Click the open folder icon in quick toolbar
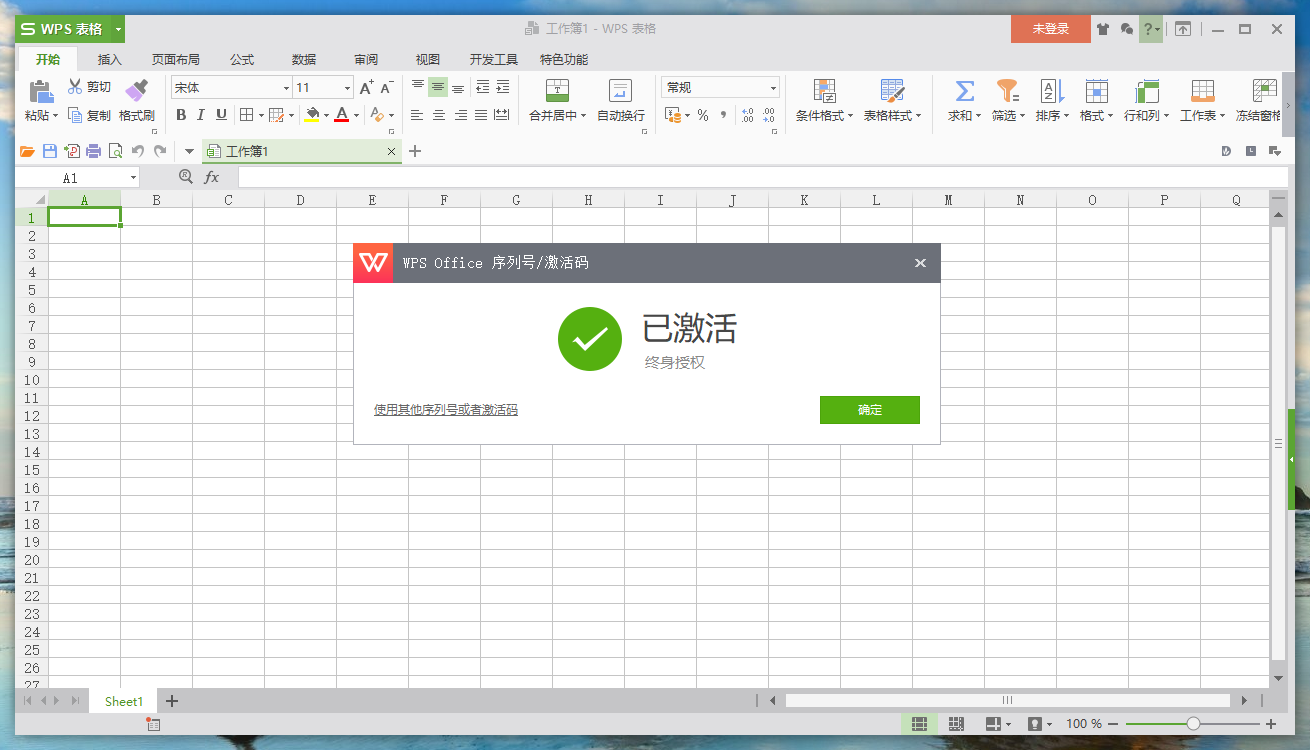Screen dimensions: 1310x750 pyautogui.click(x=28, y=151)
